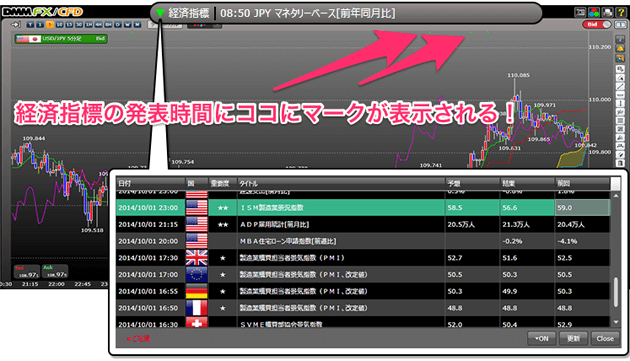Select the trend line drawing tool
This screenshot has width=630, height=361.
click(x=620, y=86)
